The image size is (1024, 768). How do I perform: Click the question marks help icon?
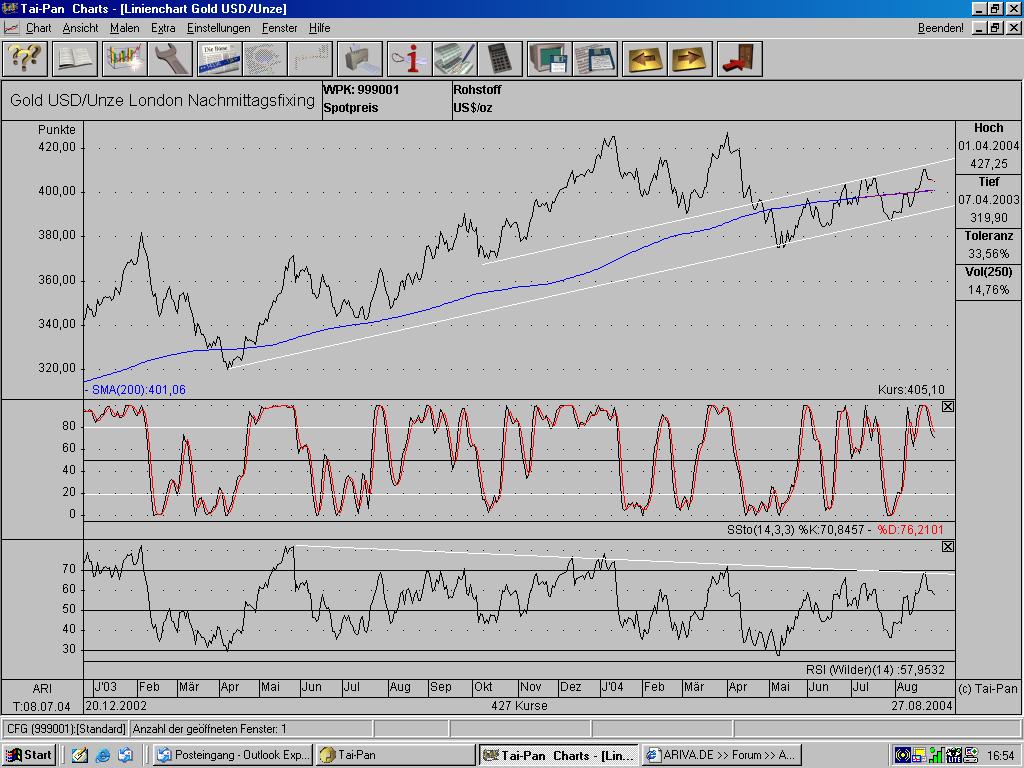point(26,59)
